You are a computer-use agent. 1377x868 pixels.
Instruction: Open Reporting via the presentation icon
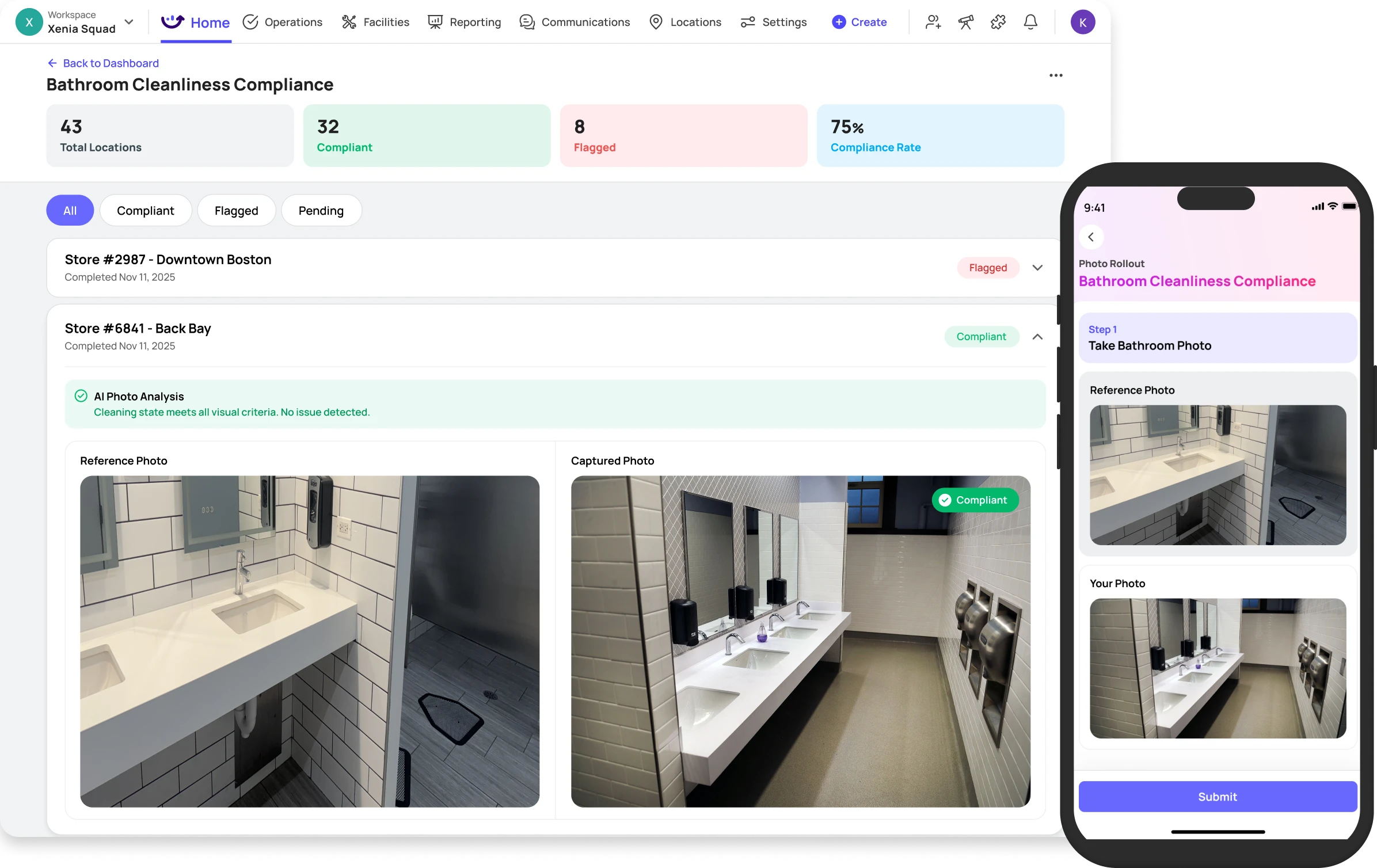[435, 22]
